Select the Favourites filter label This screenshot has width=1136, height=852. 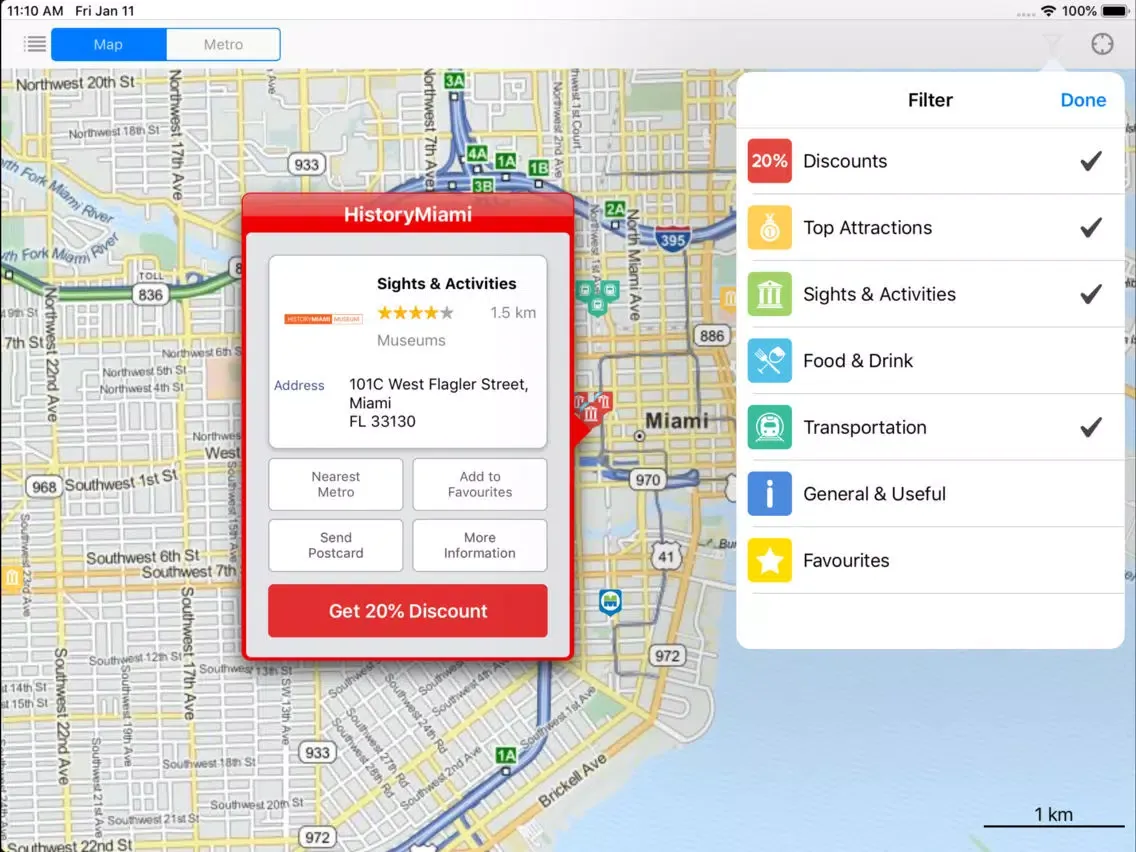[846, 561]
